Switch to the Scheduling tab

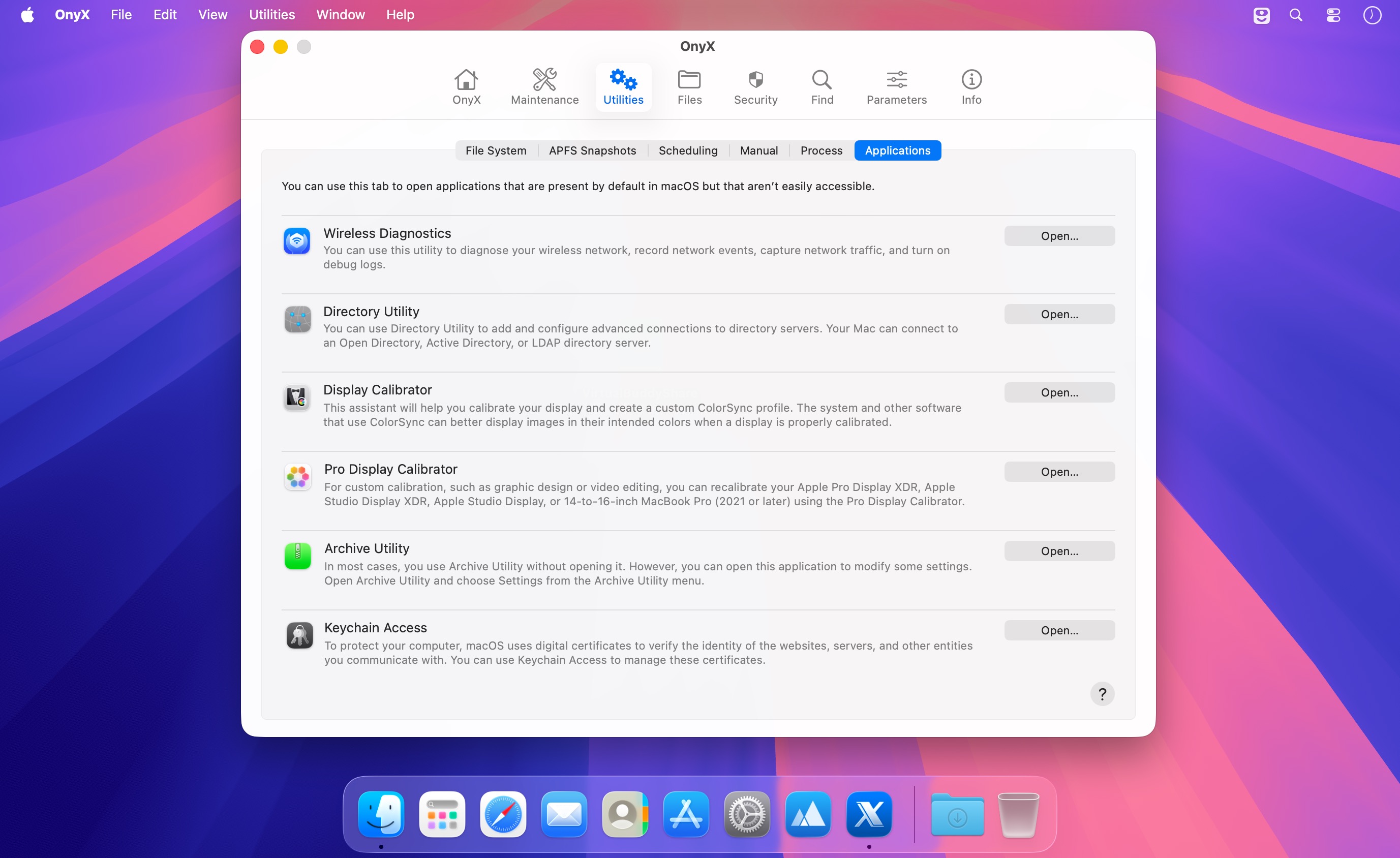pos(687,150)
